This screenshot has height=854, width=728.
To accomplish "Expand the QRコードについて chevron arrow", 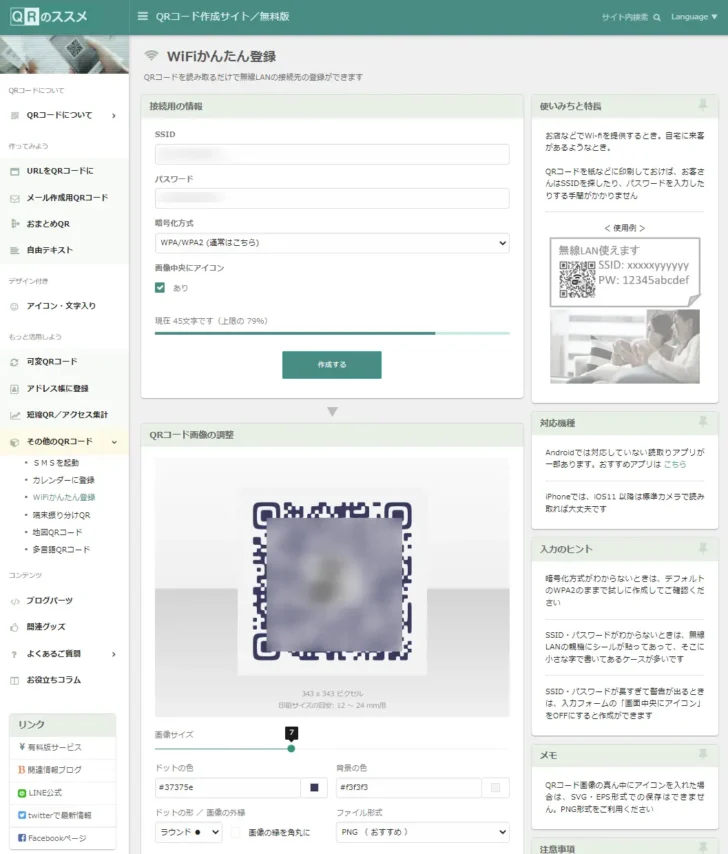I will [114, 115].
